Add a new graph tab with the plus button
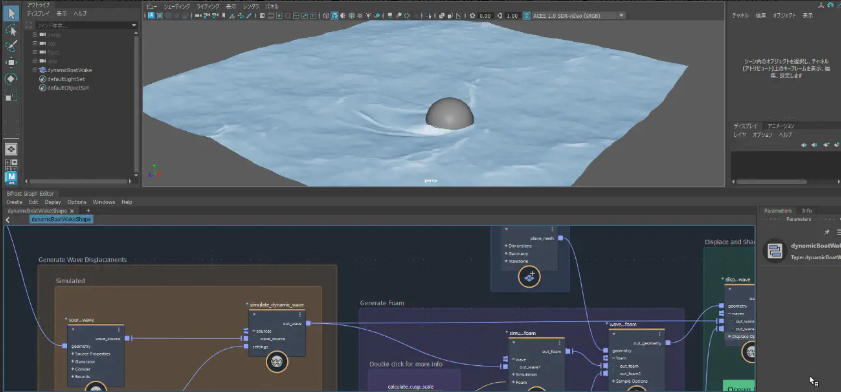 click(88, 211)
